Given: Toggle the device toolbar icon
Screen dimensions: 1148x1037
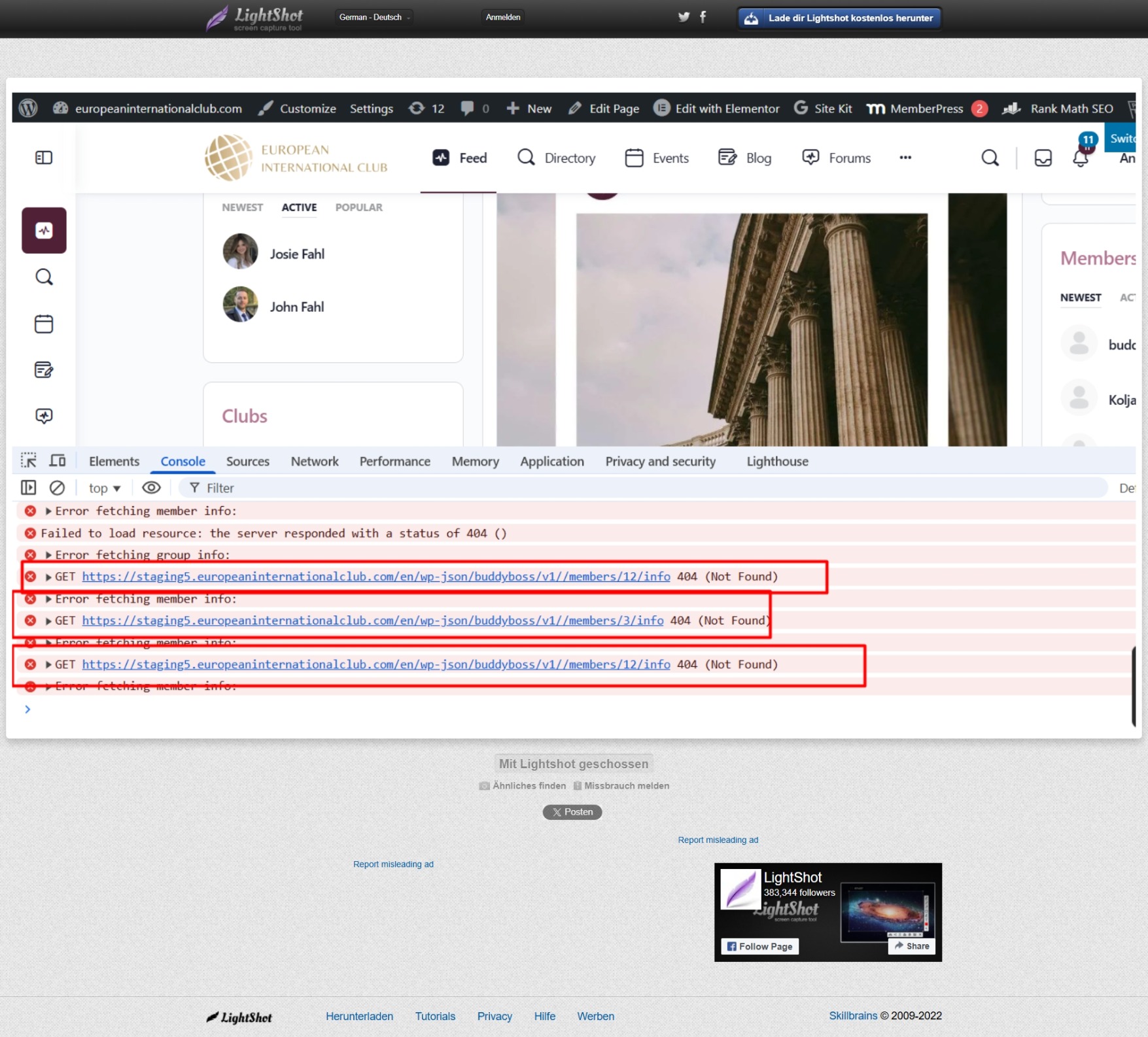Looking at the screenshot, I should click(x=58, y=461).
